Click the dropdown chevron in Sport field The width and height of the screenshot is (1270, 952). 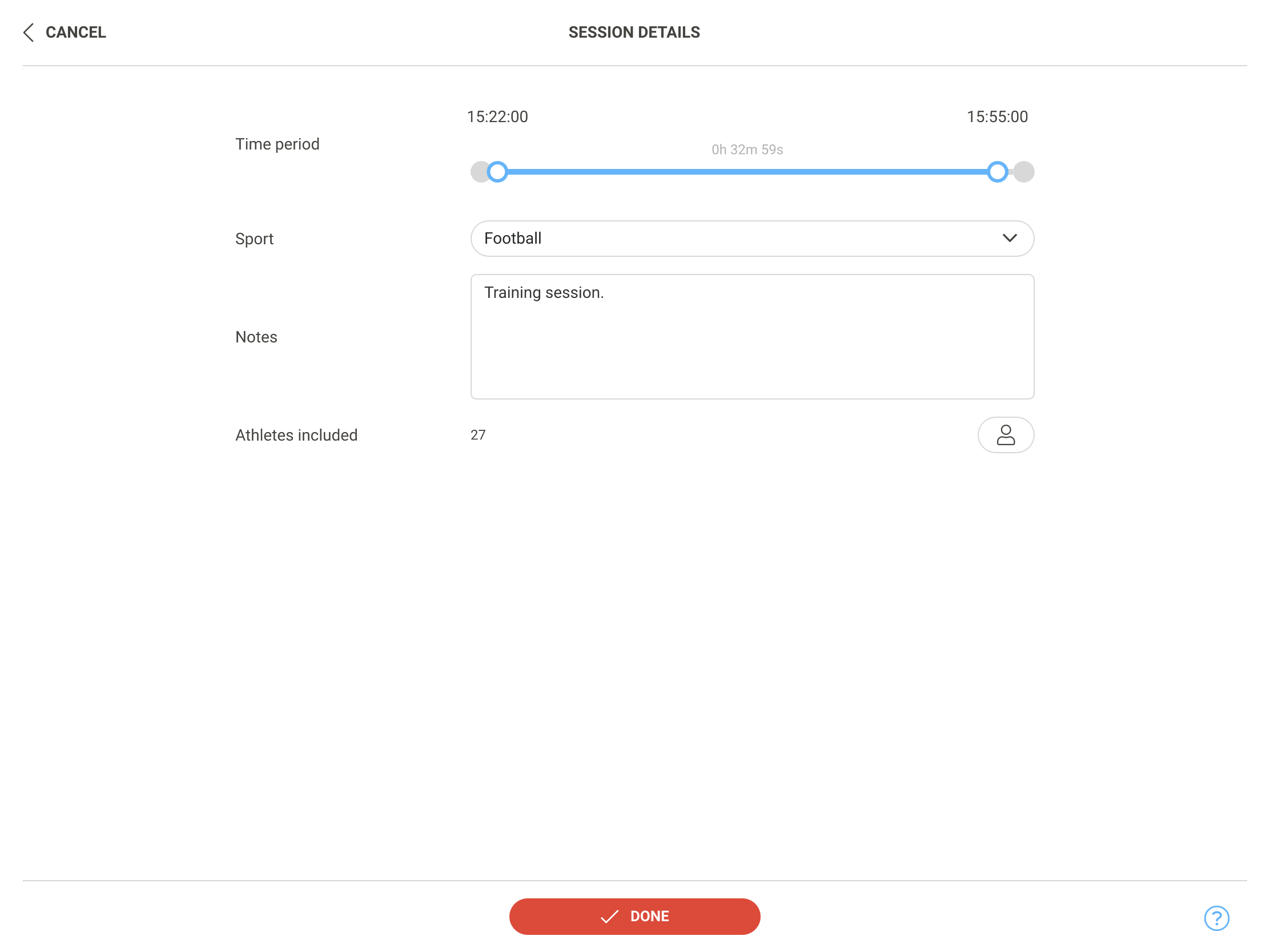[1010, 238]
